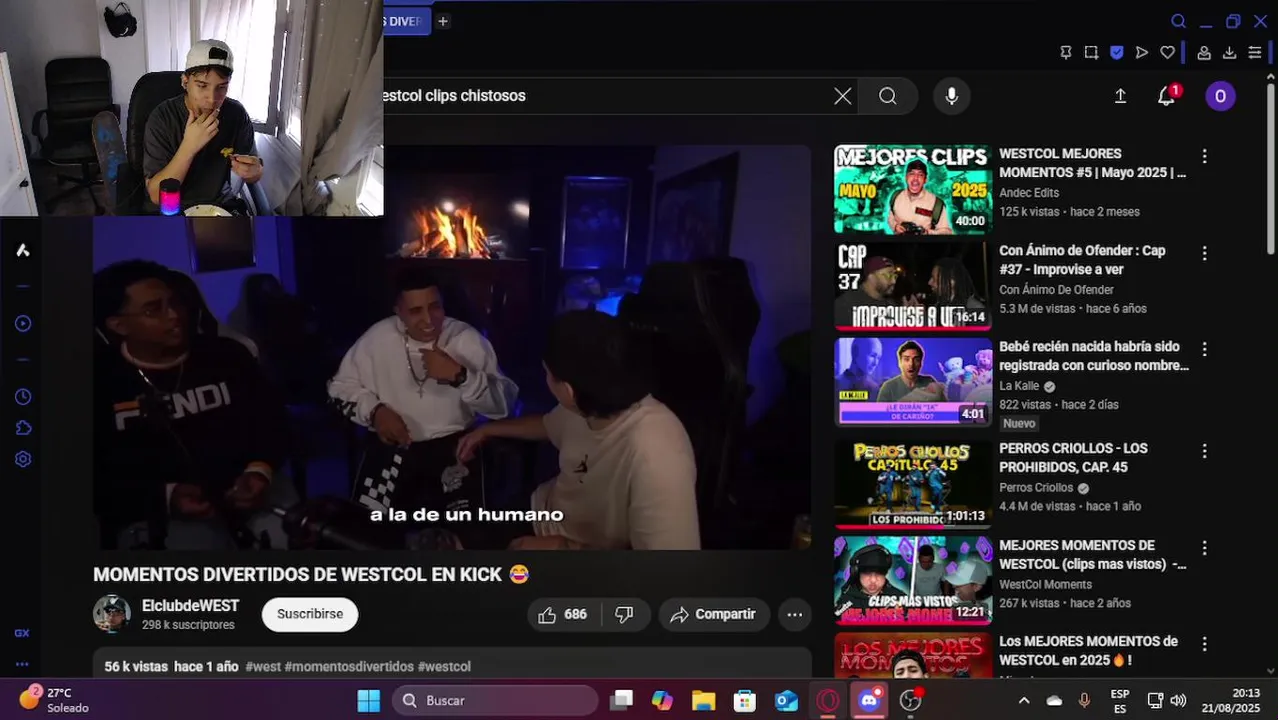Add page to bookmarks with heart icon
The height and width of the screenshot is (720, 1278).
1167,53
